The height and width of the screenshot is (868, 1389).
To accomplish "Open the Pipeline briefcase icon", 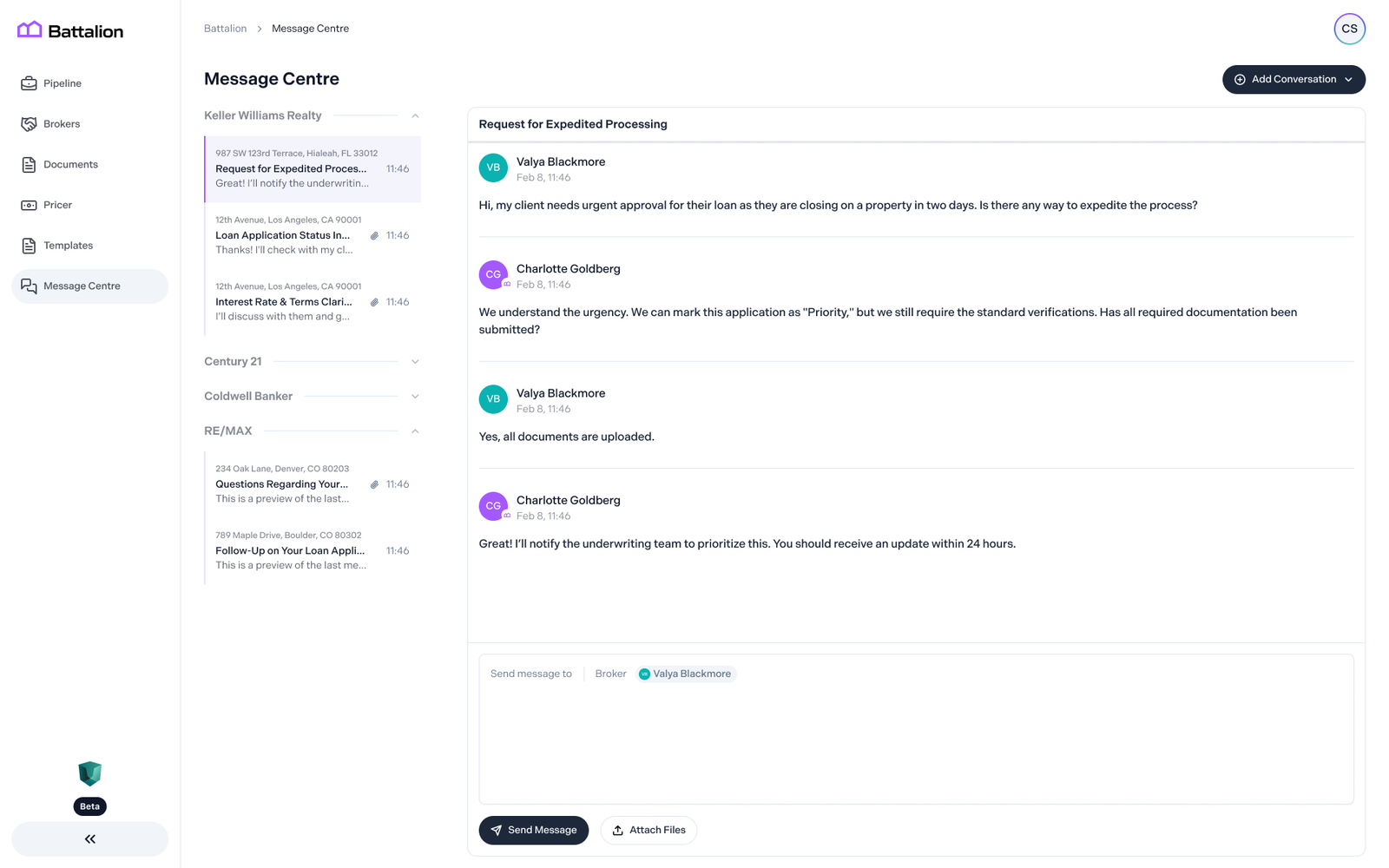I will click(x=29, y=83).
